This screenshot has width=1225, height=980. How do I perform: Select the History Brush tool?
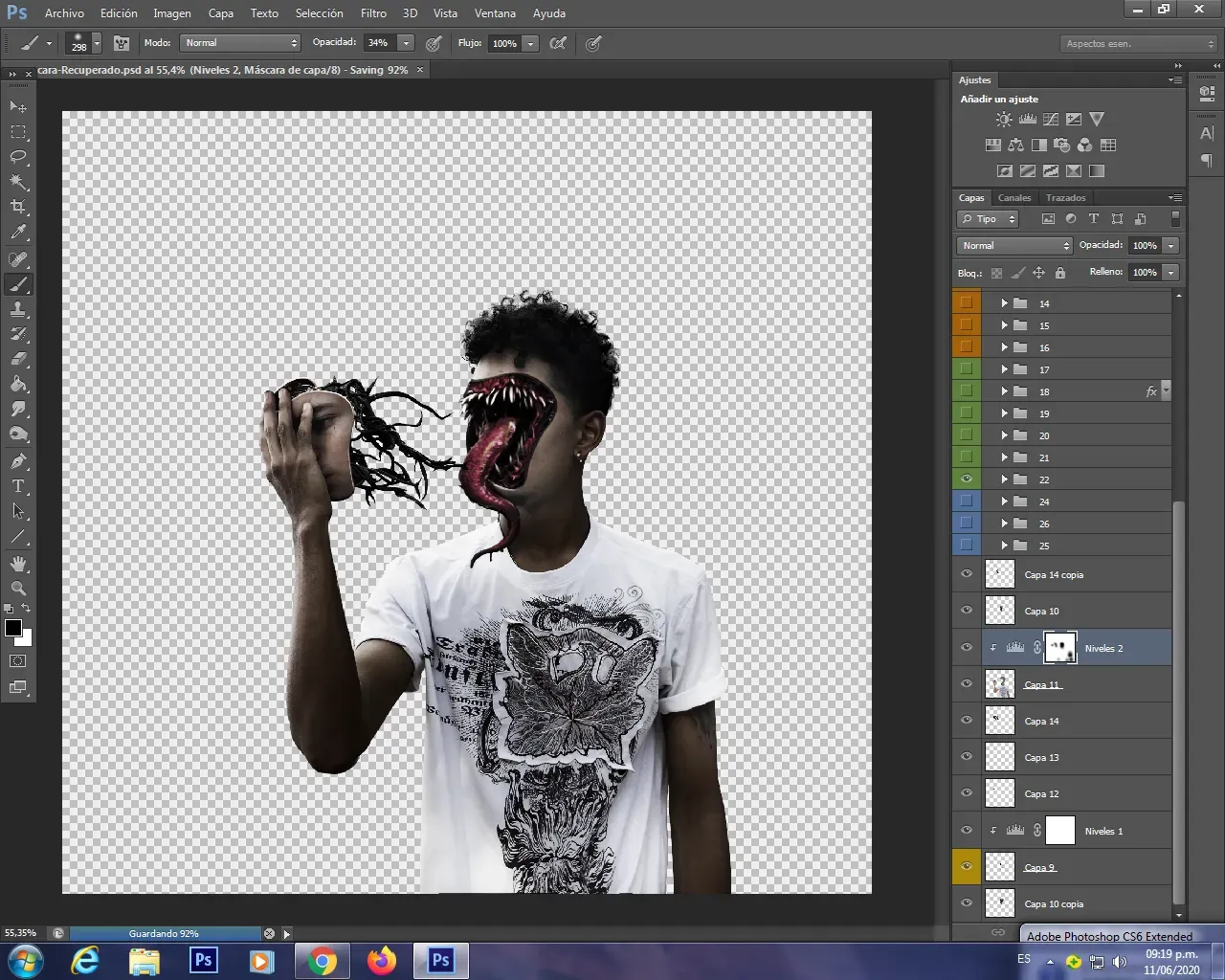pos(18,334)
